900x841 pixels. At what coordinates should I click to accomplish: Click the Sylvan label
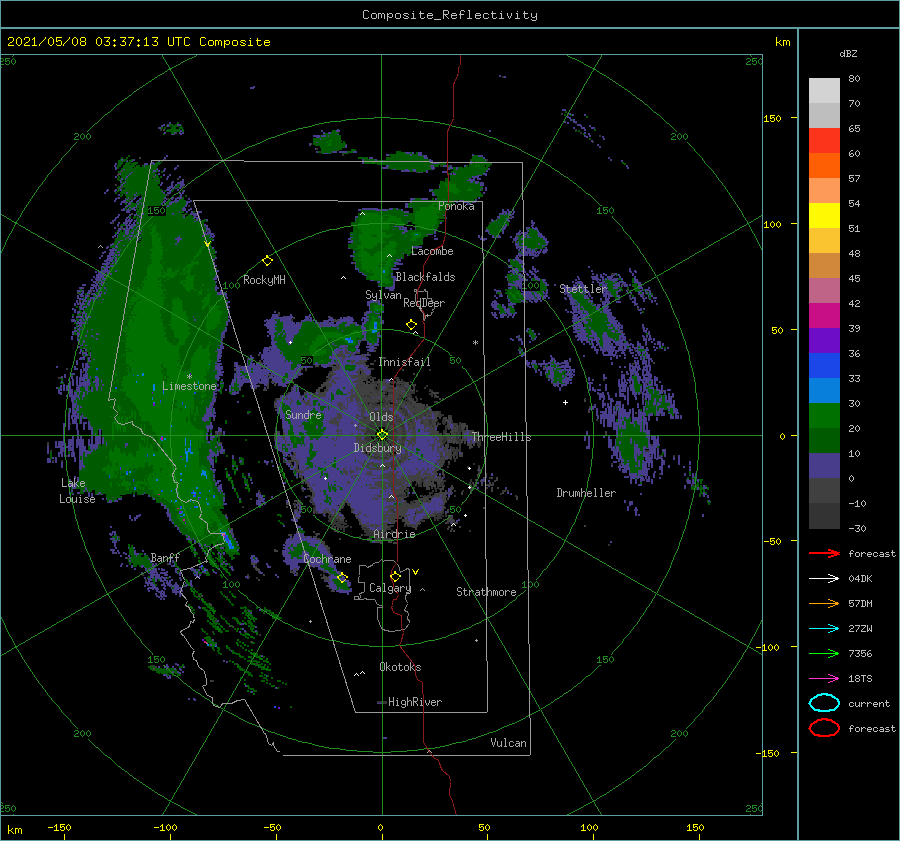coord(383,295)
